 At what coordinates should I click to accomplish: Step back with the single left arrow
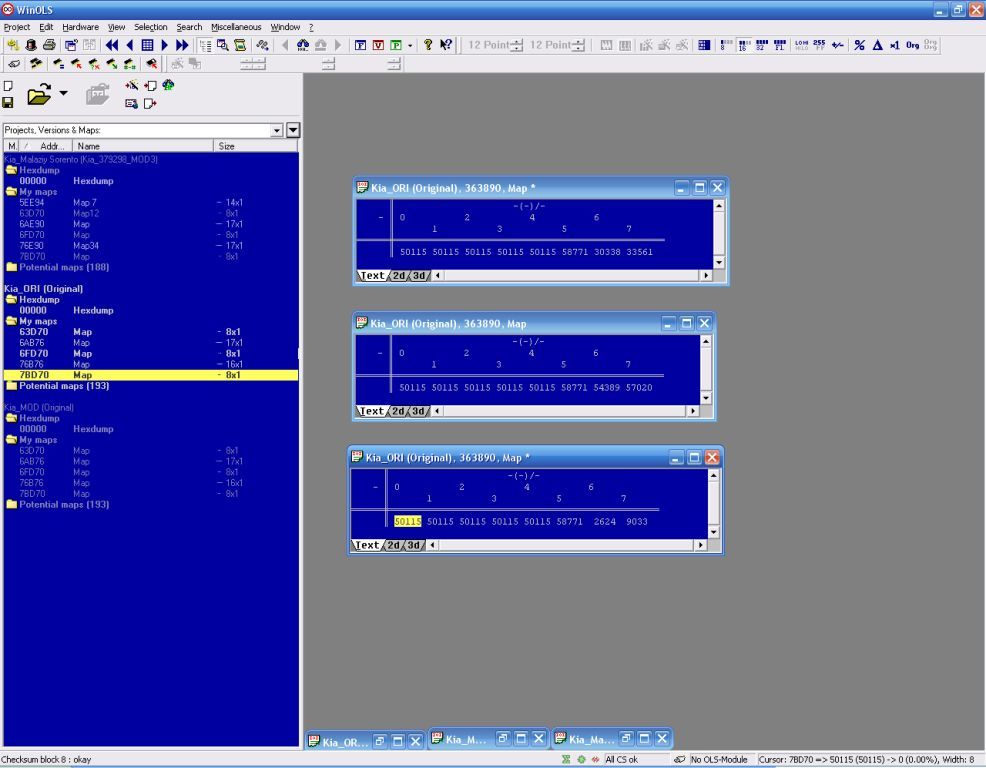[x=130, y=45]
